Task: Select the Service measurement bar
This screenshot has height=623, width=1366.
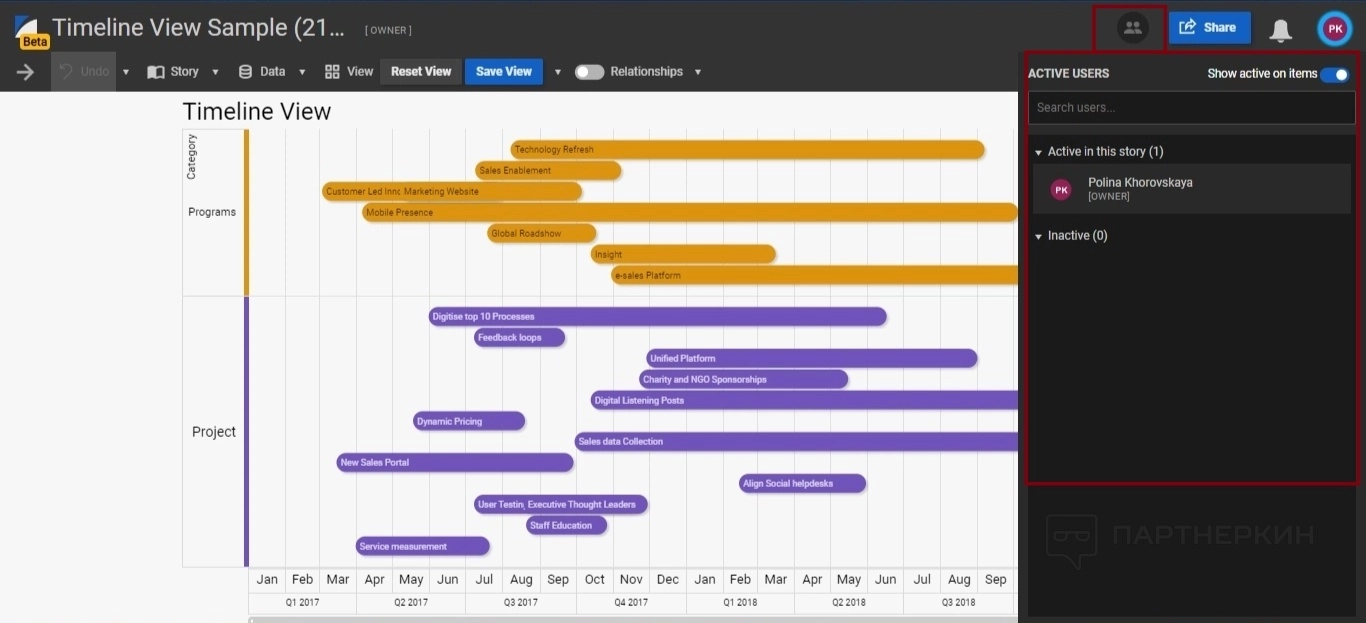Action: (423, 547)
